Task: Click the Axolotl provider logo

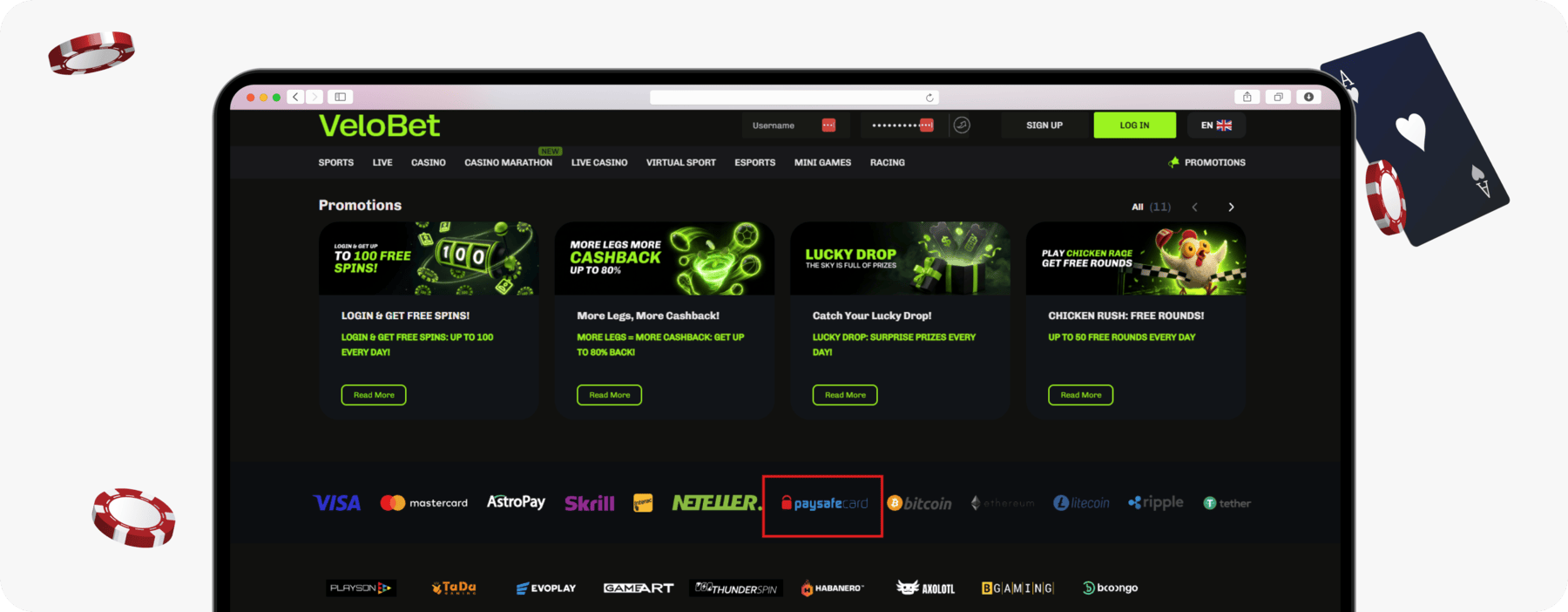Action: tap(925, 588)
